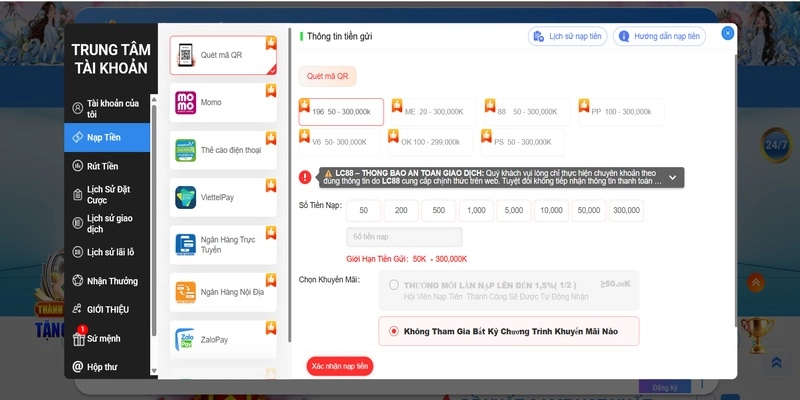The image size is (800, 400).
Task: Select Thẻ cào điện thoại payment card
Action: [223, 150]
